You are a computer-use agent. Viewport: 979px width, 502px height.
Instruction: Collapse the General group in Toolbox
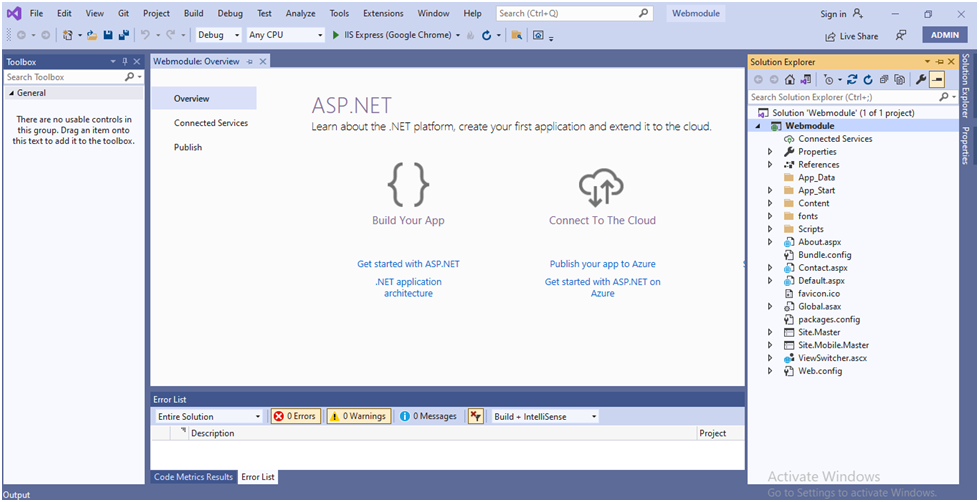click(12, 93)
